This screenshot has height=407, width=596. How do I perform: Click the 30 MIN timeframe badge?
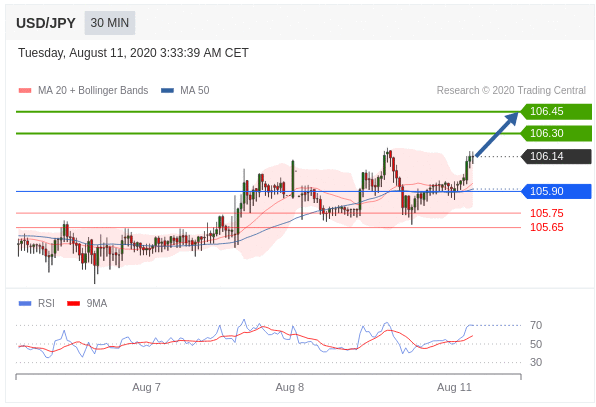click(x=109, y=23)
